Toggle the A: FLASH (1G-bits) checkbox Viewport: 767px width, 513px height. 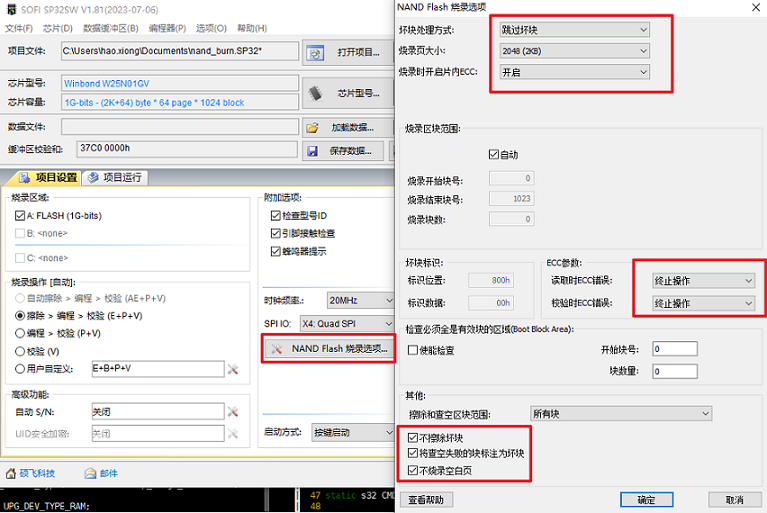(20, 216)
